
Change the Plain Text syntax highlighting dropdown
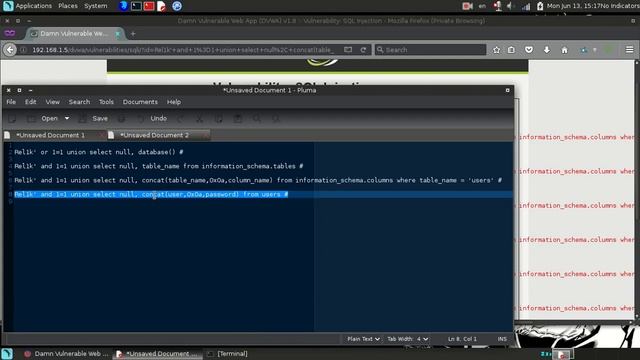[363, 339]
